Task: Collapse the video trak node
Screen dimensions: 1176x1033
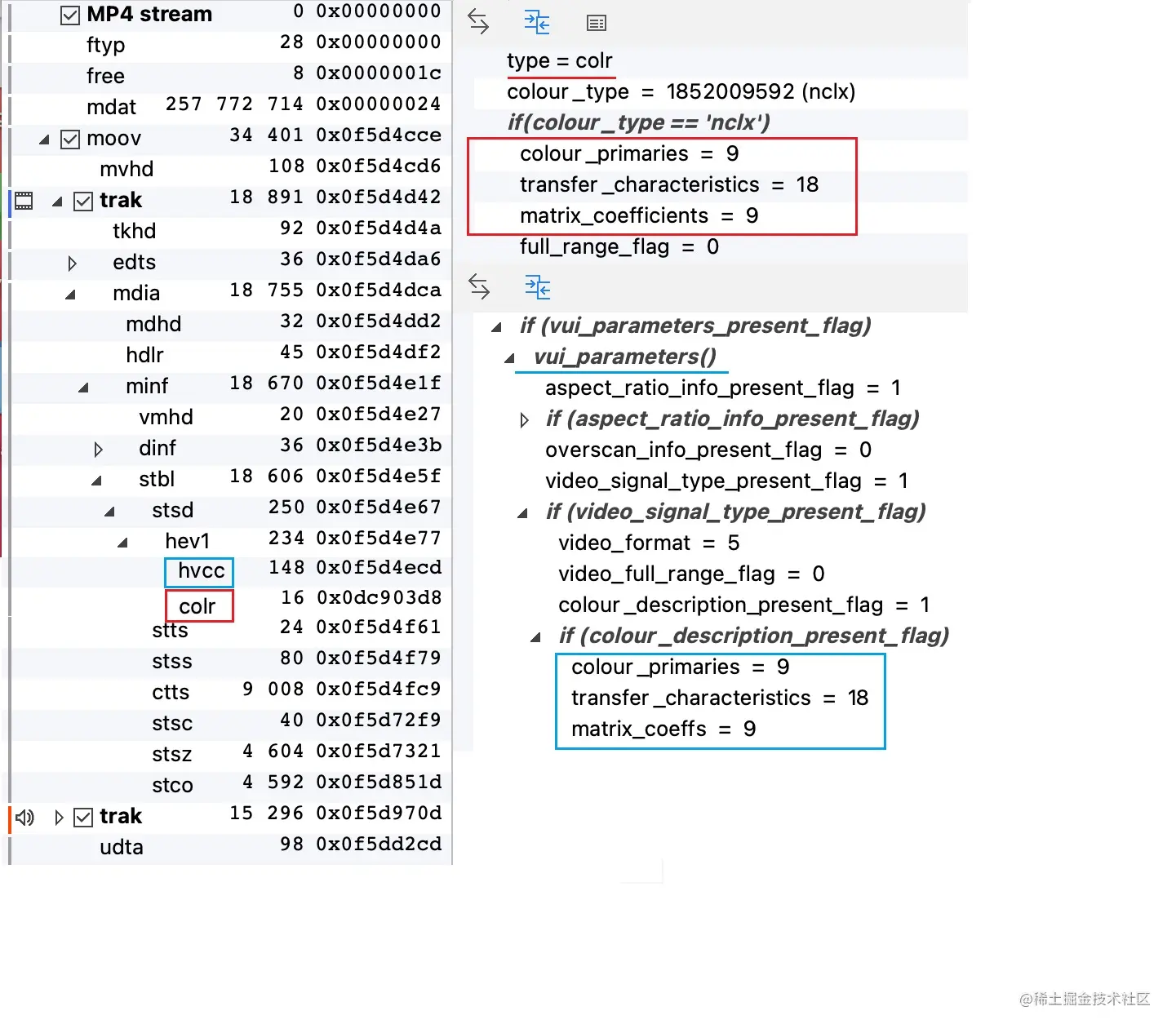Action: 58,202
